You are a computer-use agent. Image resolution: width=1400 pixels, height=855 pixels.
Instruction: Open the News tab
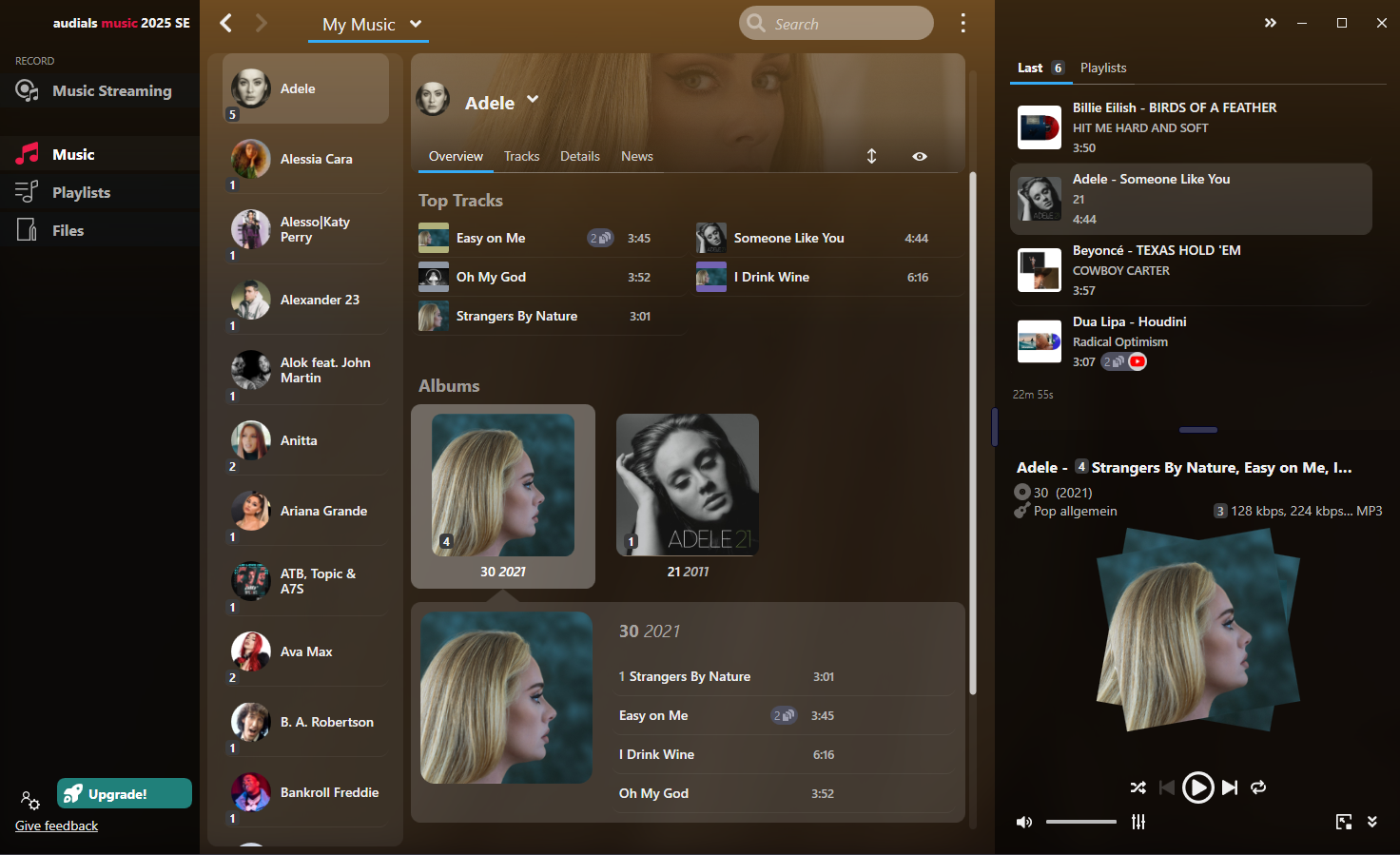pyautogui.click(x=637, y=156)
